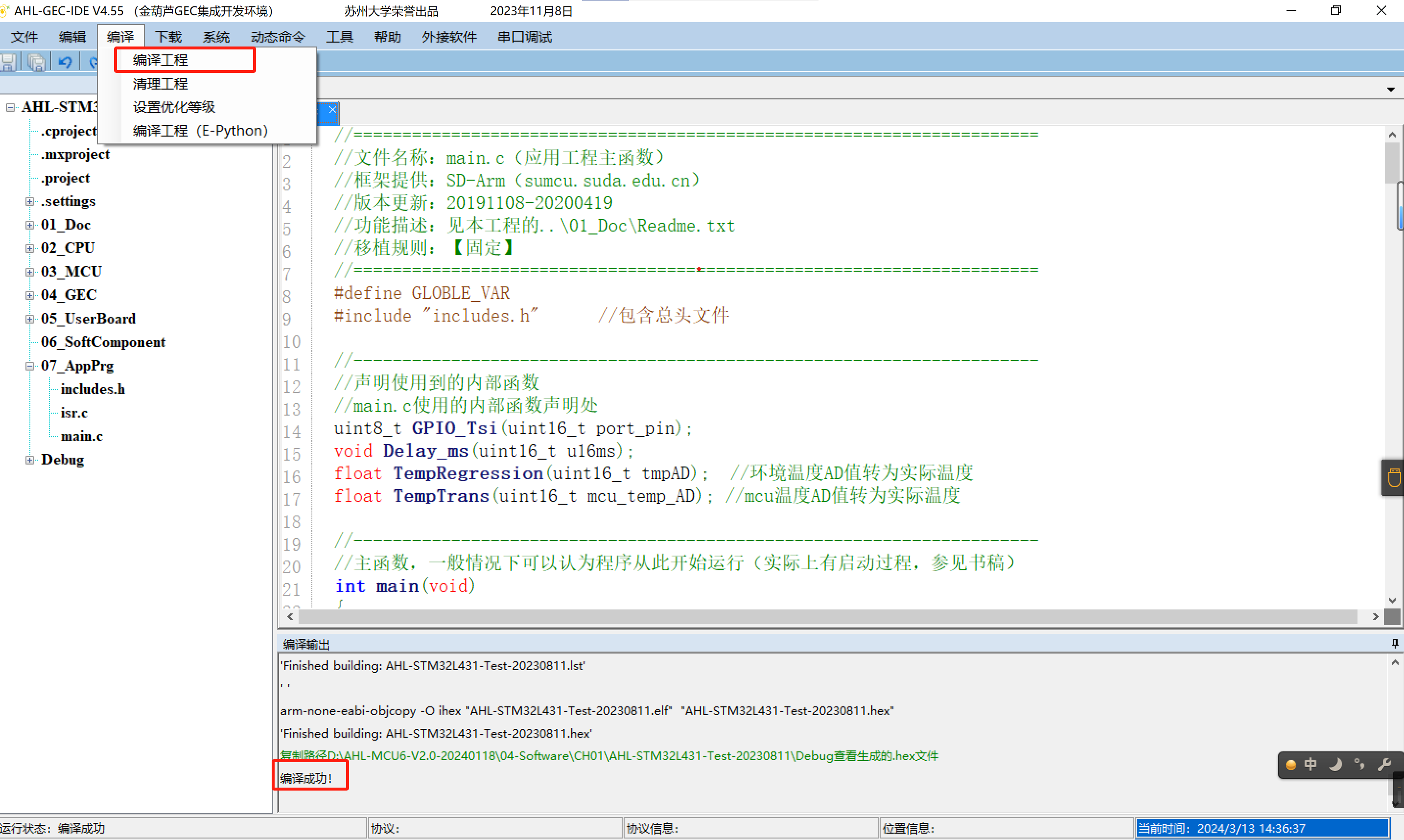This screenshot has width=1404, height=840.
Task: Expand the 01_Doc folder
Action: coord(30,225)
